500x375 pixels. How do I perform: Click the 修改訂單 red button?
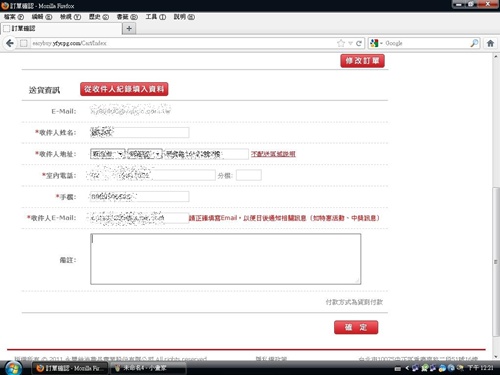click(362, 61)
